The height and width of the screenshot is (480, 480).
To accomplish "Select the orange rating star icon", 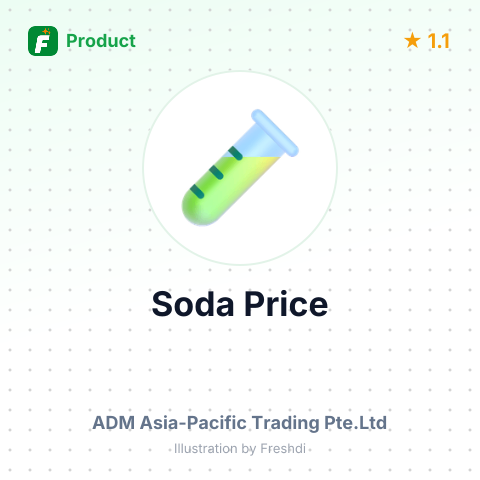I will (x=412, y=41).
